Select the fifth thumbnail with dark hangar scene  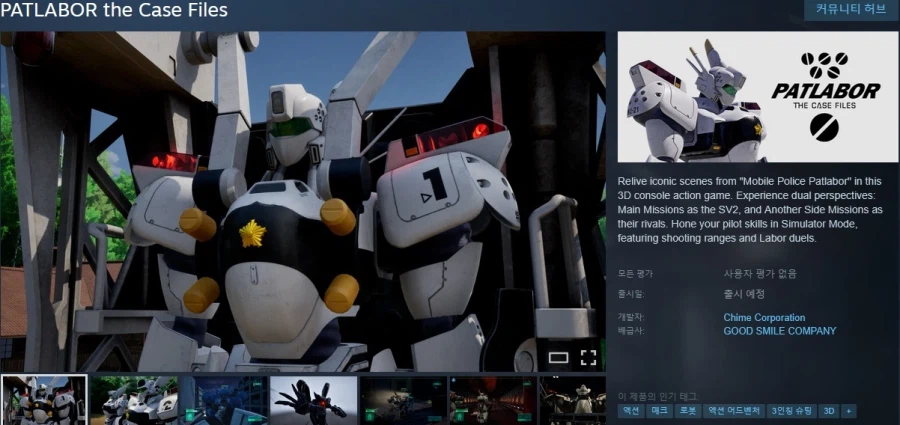(403, 400)
